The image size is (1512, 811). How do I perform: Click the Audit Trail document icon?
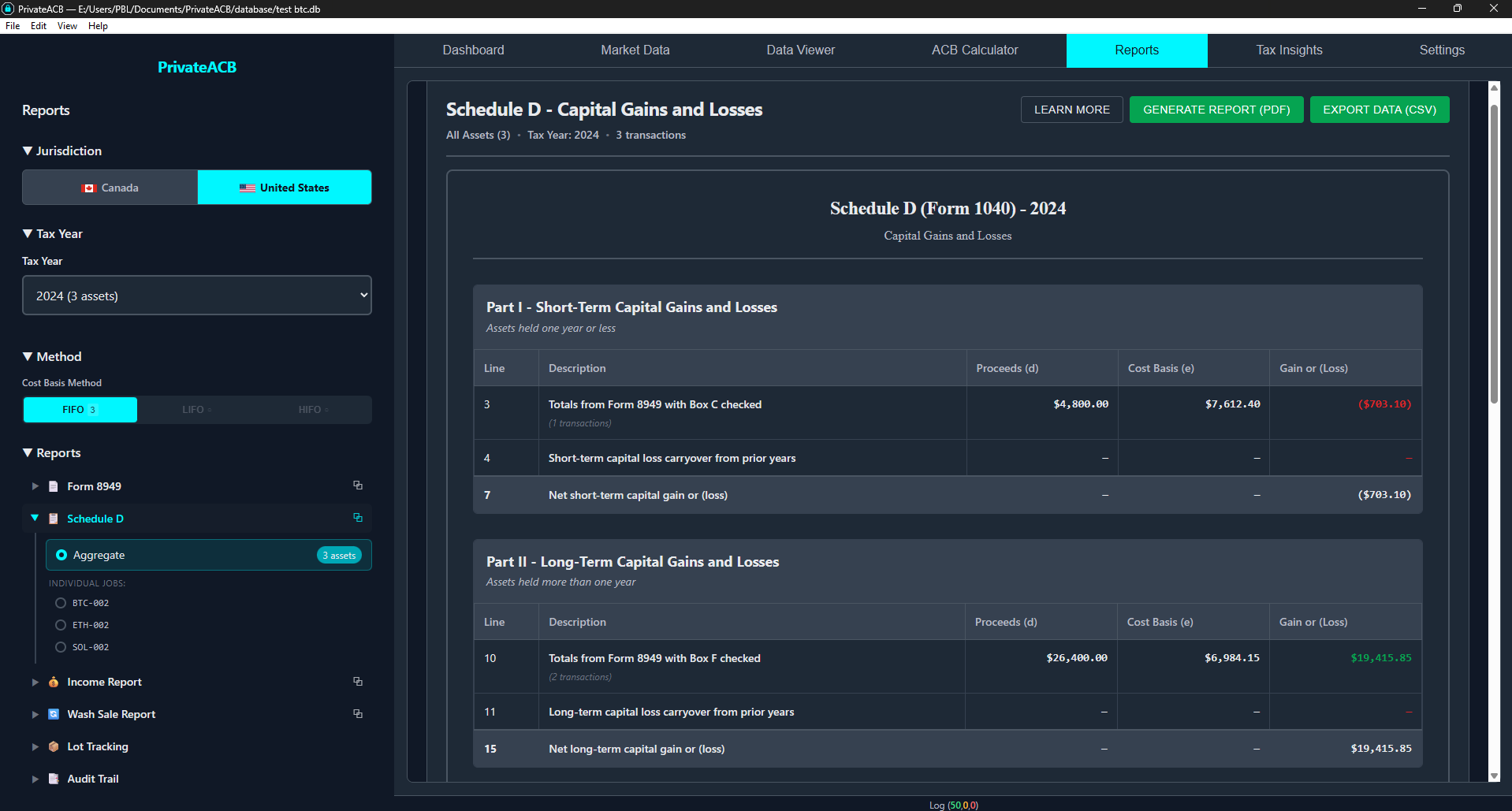(54, 779)
